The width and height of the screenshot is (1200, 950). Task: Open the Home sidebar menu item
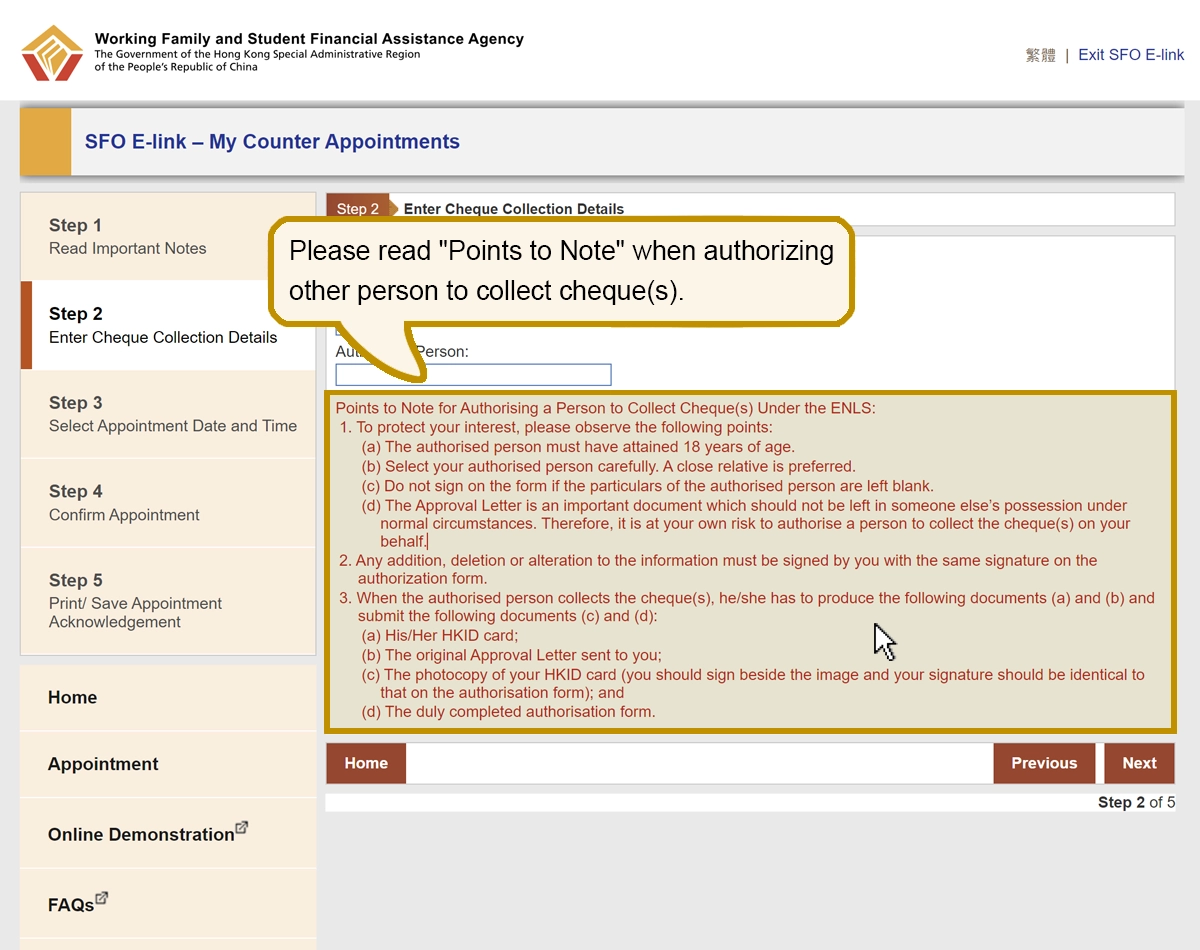pyautogui.click(x=168, y=698)
